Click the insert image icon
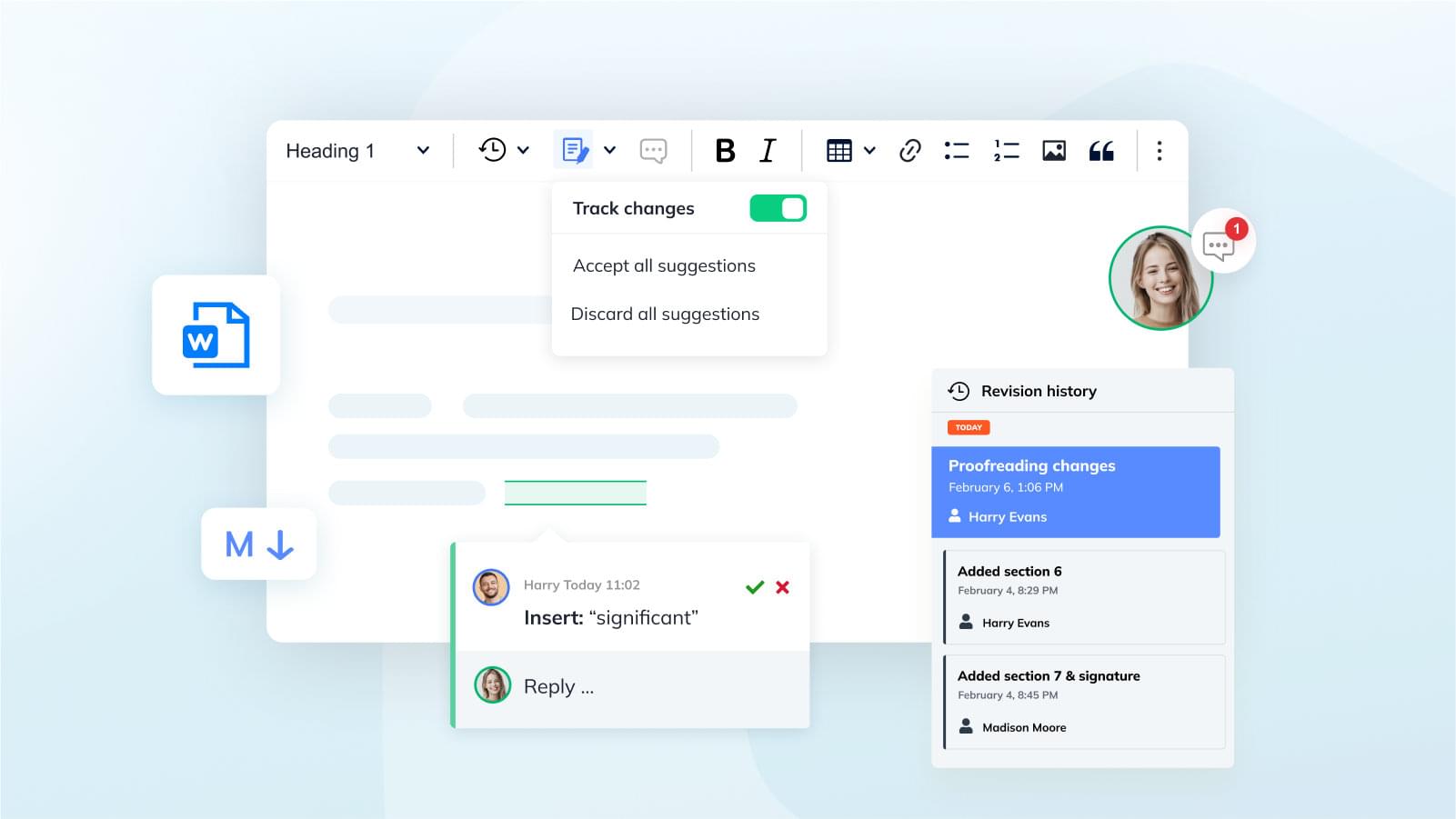The height and width of the screenshot is (819, 1456). tap(1054, 151)
